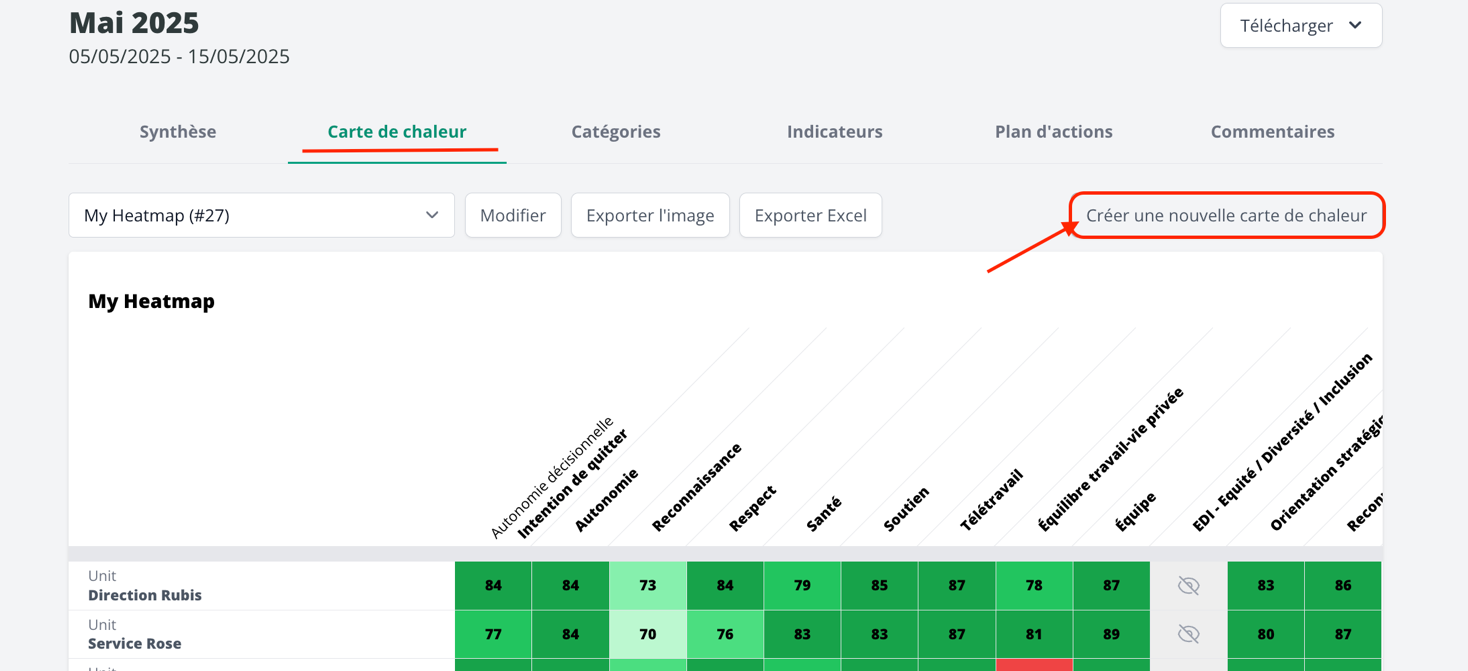Click Direction Rubis cell with value 79
Screen dimensions: 1468x671
pos(802,586)
